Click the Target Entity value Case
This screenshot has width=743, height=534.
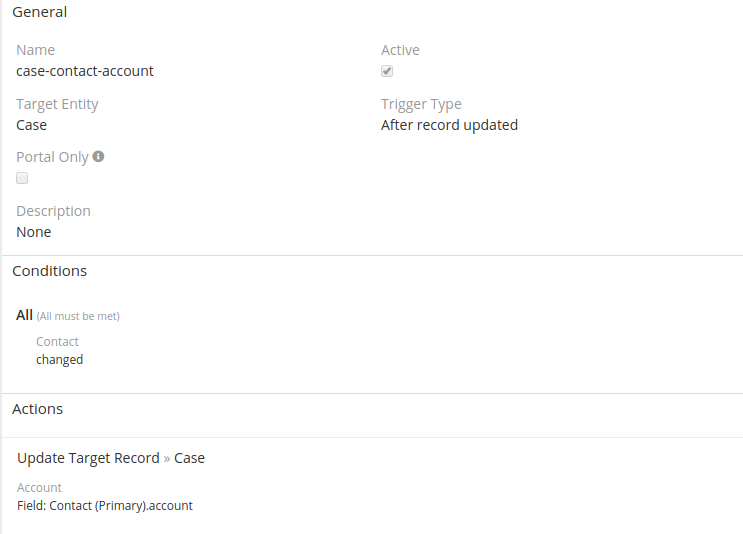coord(32,125)
